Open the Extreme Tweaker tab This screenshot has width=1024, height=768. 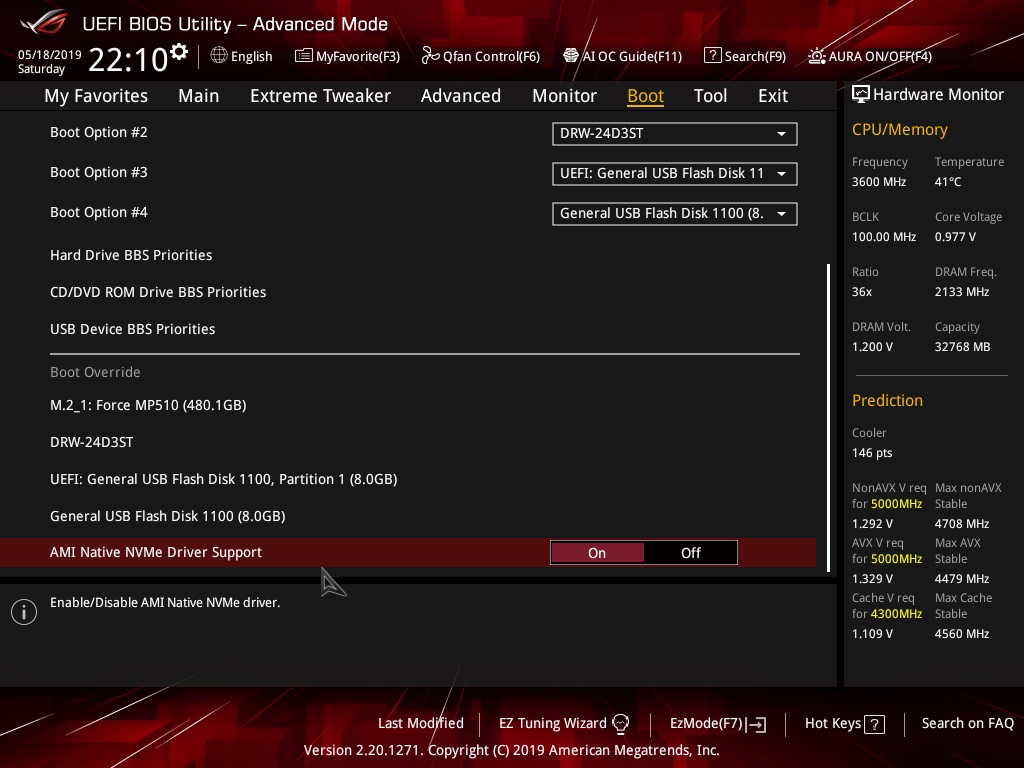(320, 96)
